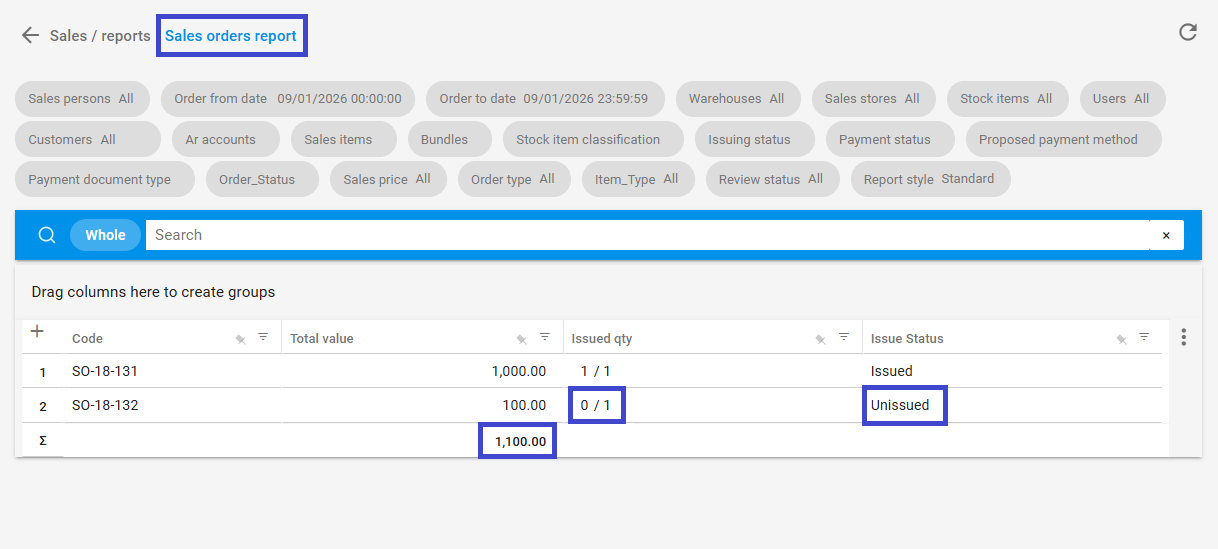This screenshot has height=549, width=1218.
Task: Choose the Report style Standard chip
Action: [930, 179]
